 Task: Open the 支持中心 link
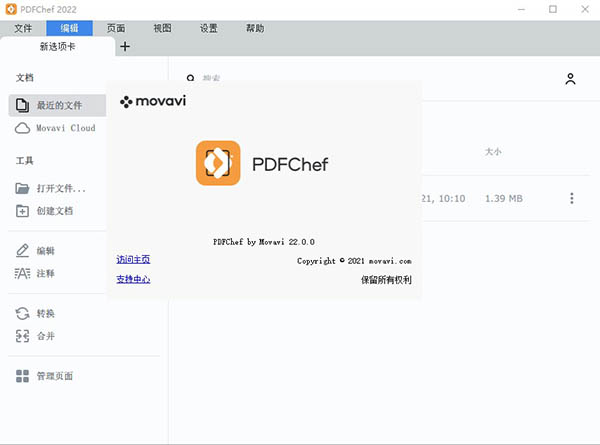133,279
